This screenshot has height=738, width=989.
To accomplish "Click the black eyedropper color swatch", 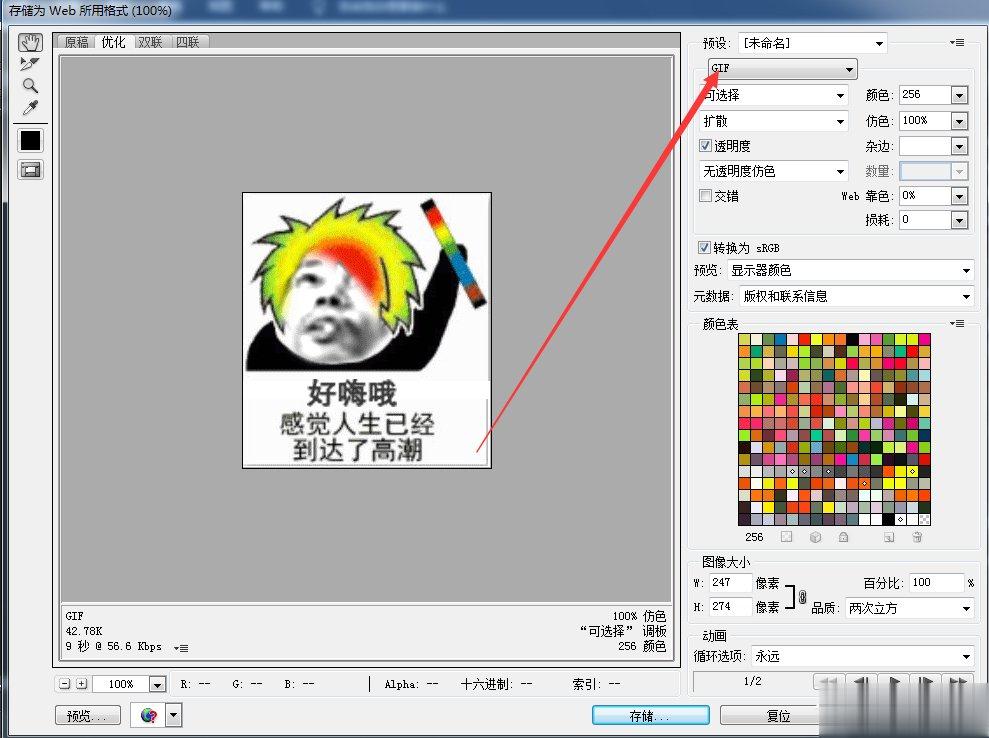I will (30, 140).
